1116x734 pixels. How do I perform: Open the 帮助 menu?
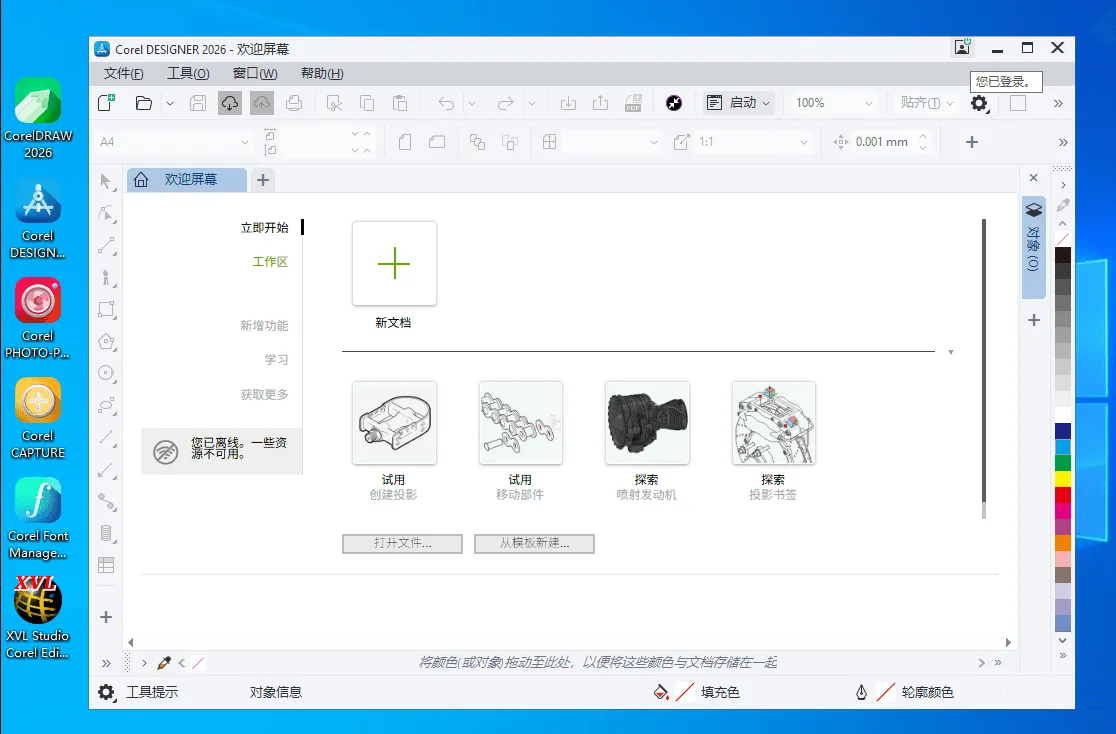point(322,73)
